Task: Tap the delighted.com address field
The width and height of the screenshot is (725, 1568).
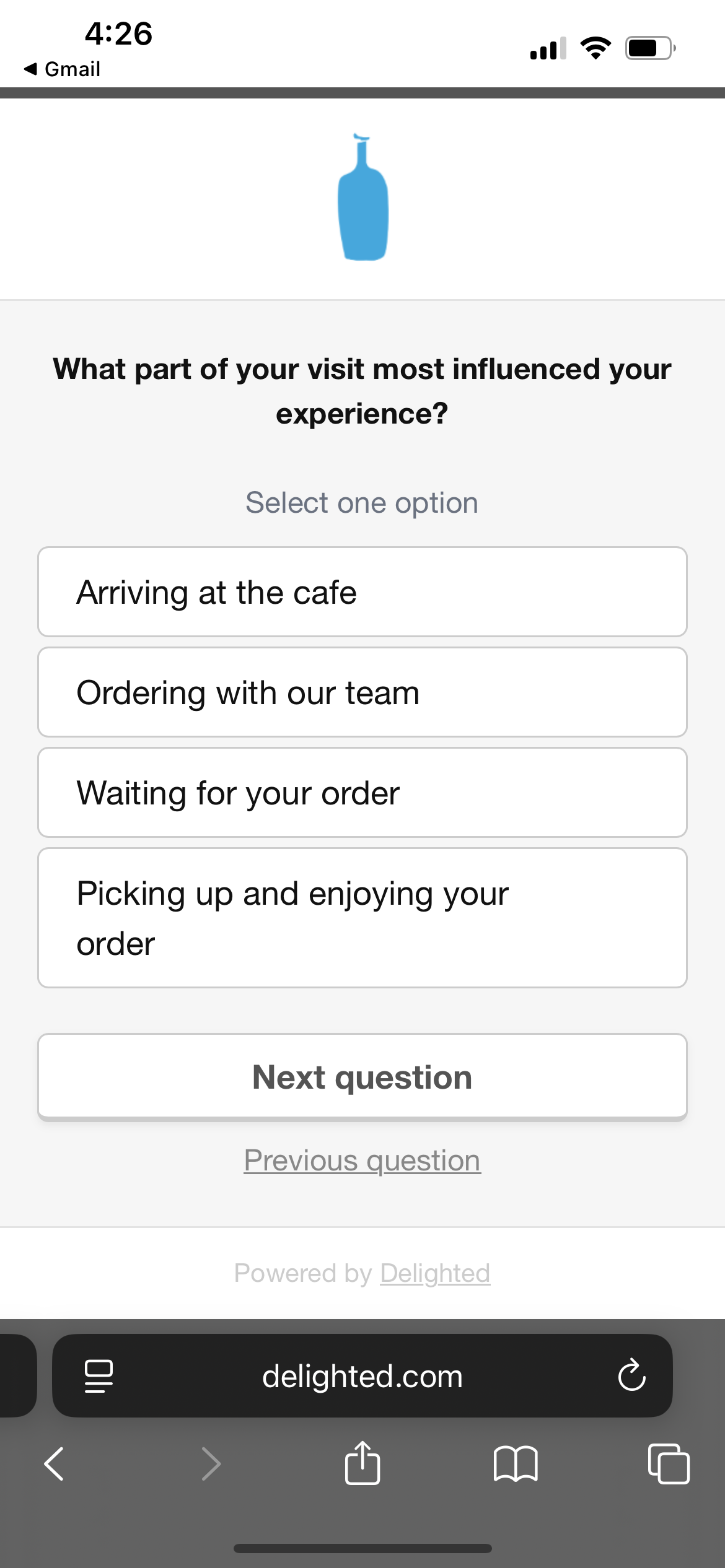Action: pos(362,1376)
